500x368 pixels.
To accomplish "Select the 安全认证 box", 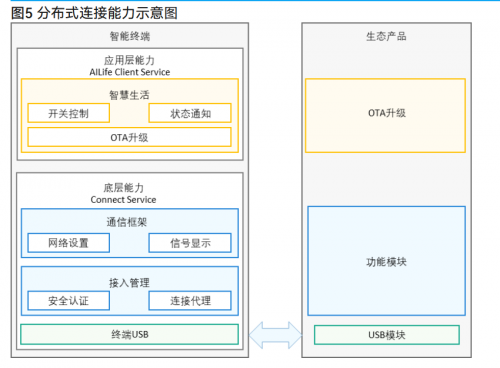I will 69,301.
